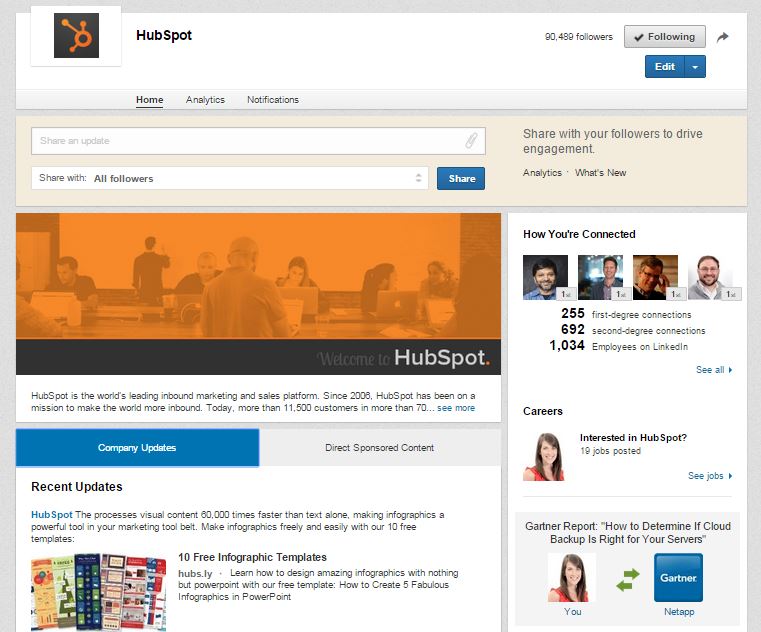Viewport: 761px width, 632px height.
Task: Click the blue Share button
Action: pos(461,179)
